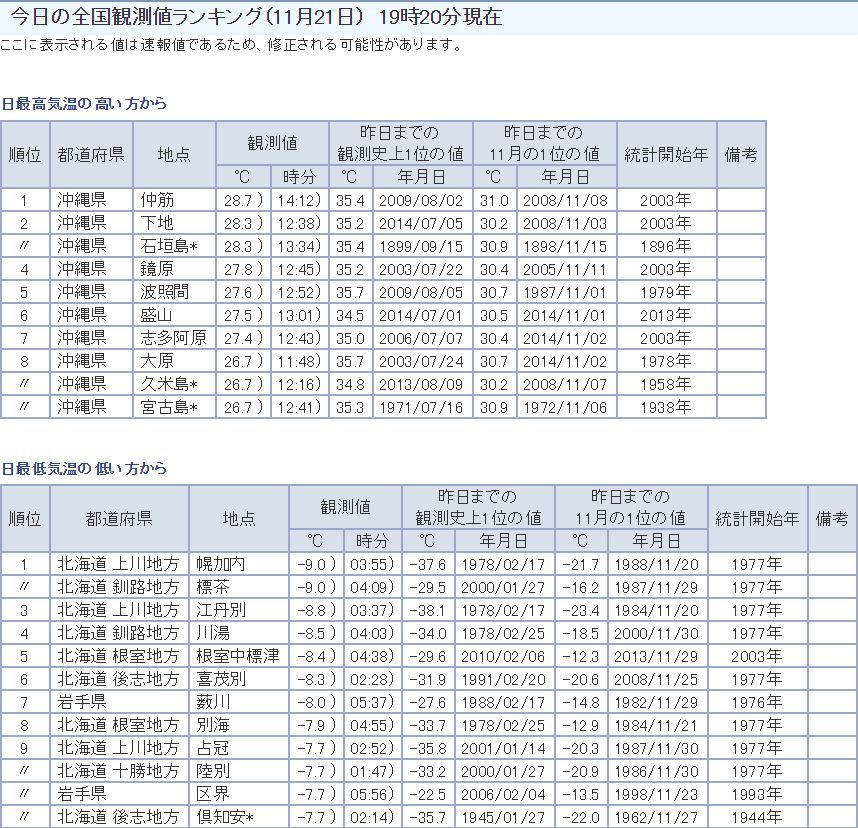Screen dimensions: 858x828
Task: Click the date 2014/07/01 in 盛山 row
Action: [x=421, y=315]
